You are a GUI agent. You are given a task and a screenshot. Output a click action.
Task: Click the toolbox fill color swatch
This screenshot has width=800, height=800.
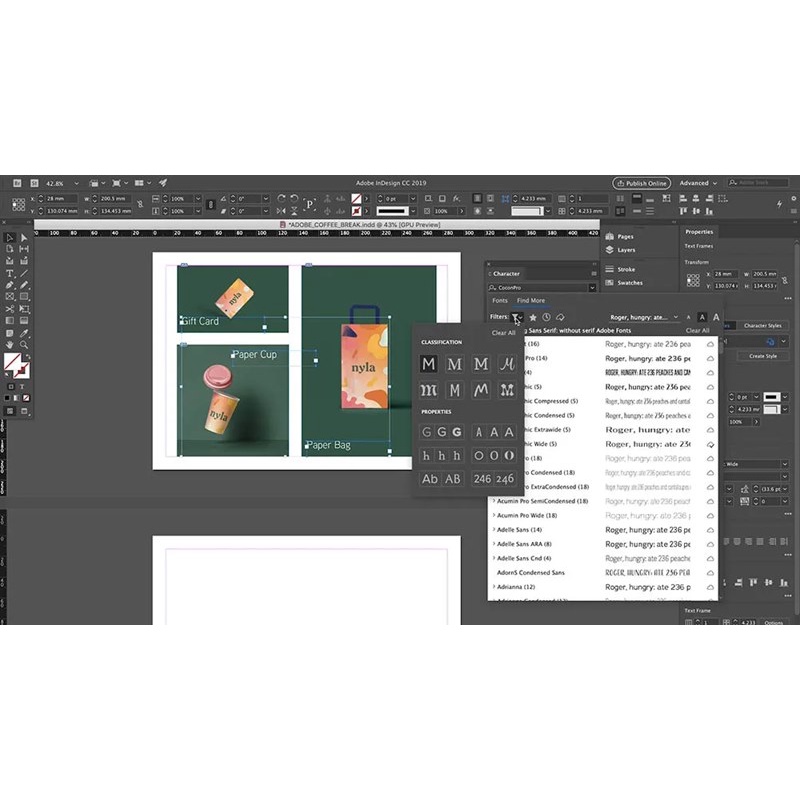coord(12,362)
